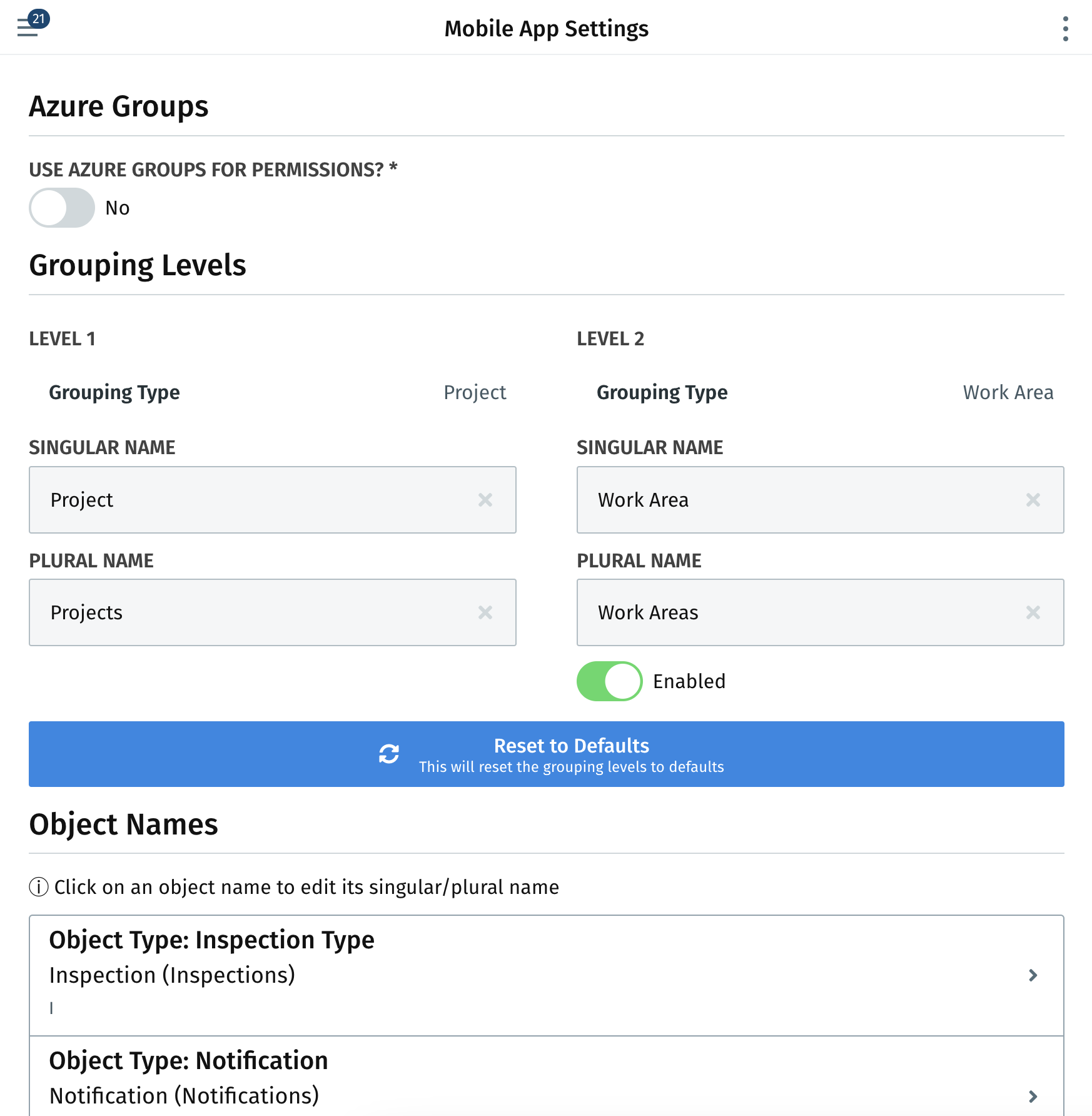Disable the Level 2 Enabled toggle
Screen dimensions: 1092x1116
(609, 681)
